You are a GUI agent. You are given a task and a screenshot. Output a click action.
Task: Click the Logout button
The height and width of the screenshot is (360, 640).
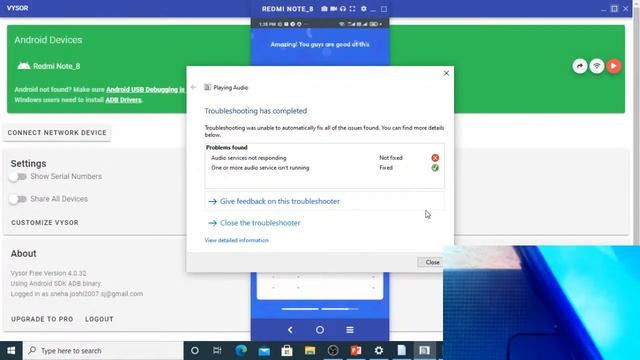(99, 319)
